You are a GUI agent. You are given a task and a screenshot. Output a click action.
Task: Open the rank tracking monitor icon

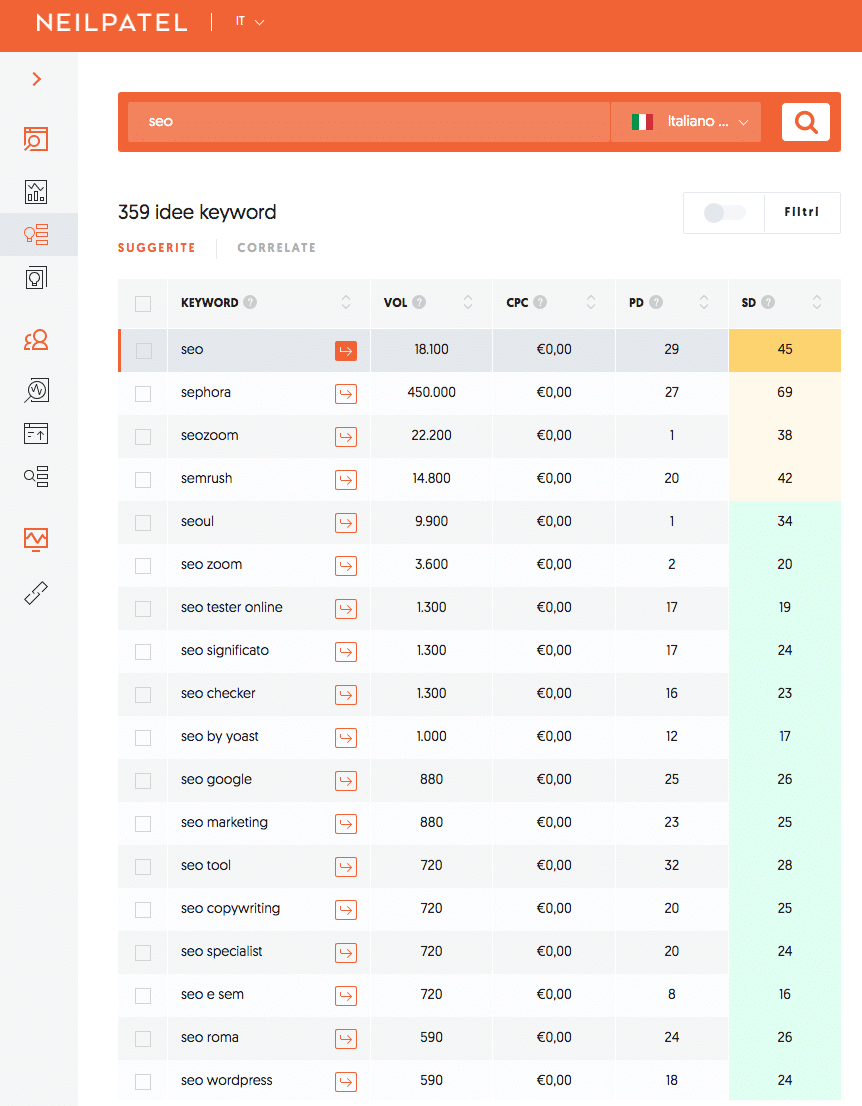[36, 539]
